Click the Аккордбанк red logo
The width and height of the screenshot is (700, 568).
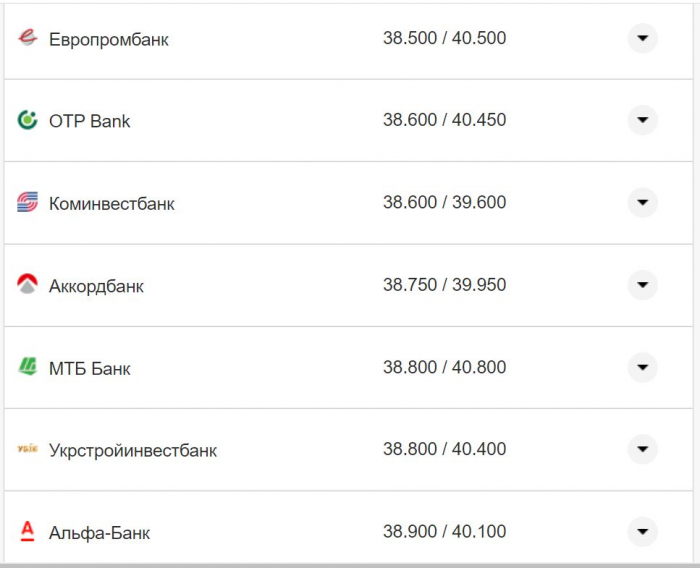(27, 285)
